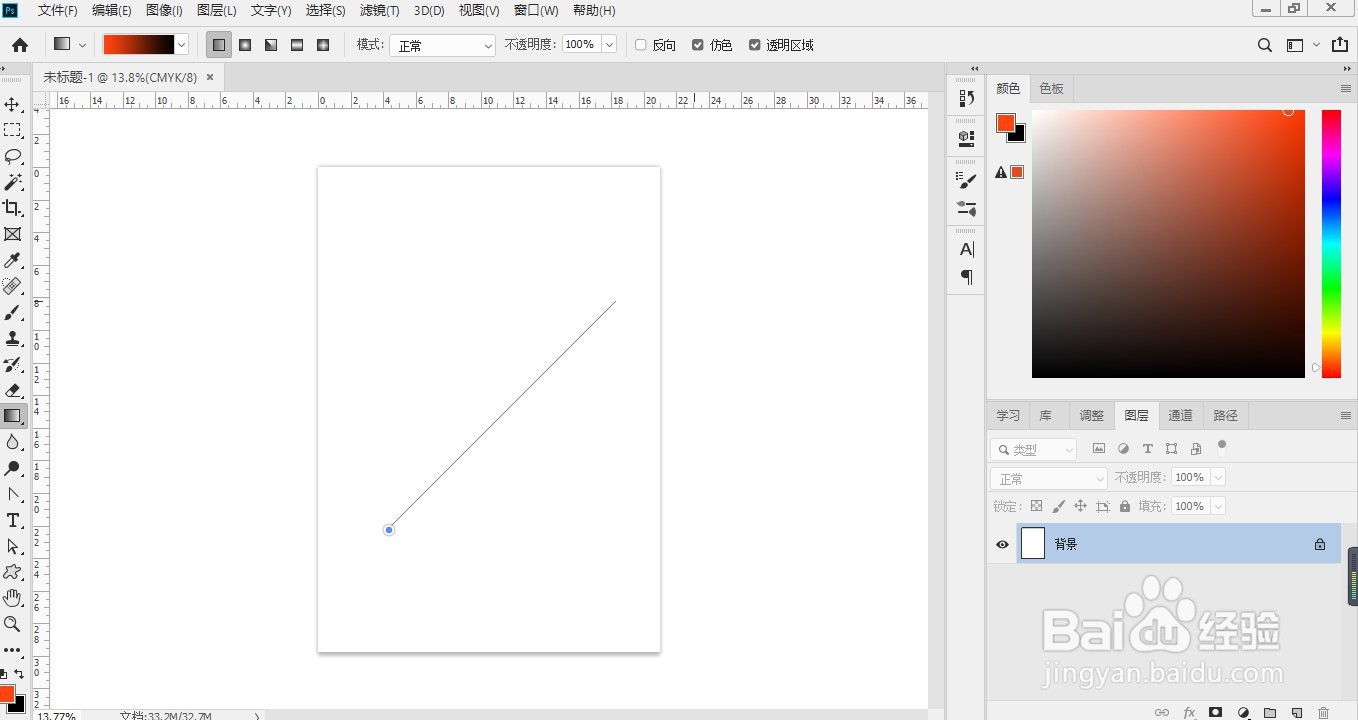Viewport: 1358px width, 720px height.
Task: Click the new layer icon in Layers panel
Action: coord(1296,713)
